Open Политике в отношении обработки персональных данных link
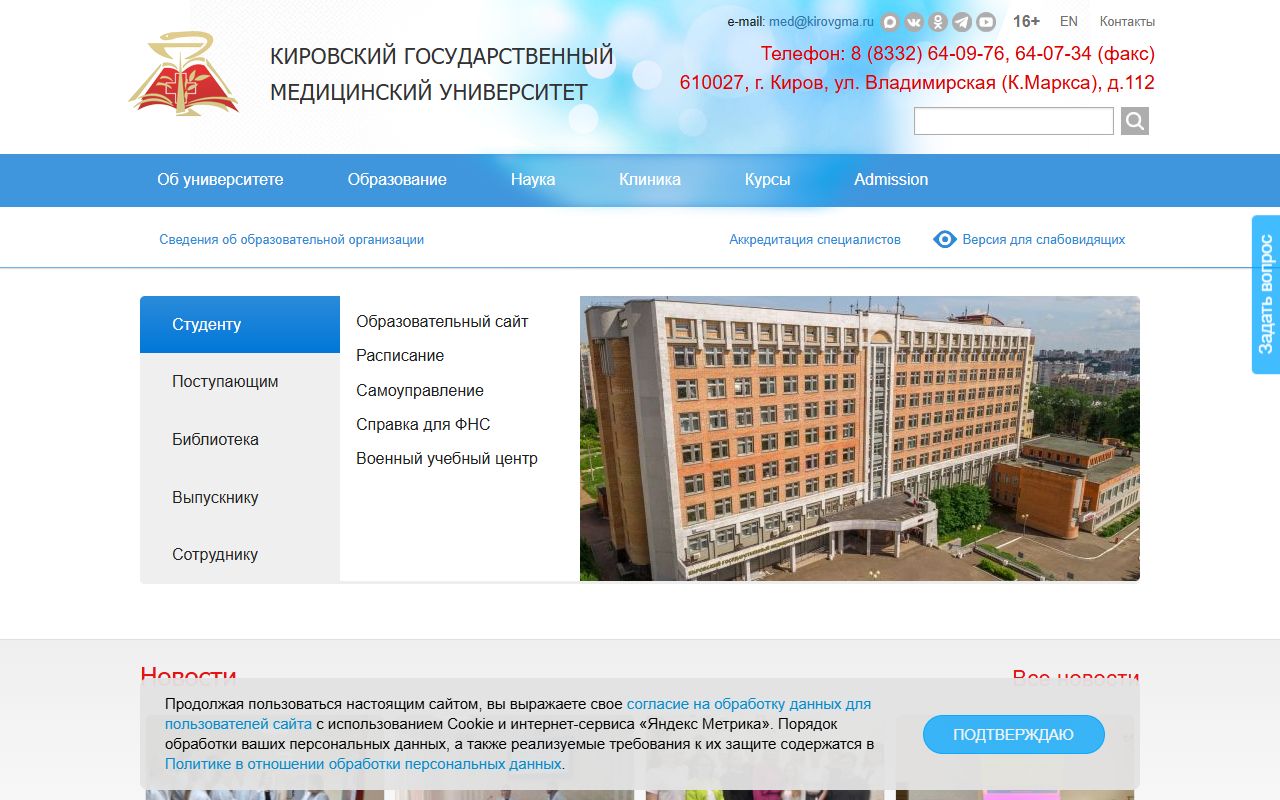 click(365, 764)
